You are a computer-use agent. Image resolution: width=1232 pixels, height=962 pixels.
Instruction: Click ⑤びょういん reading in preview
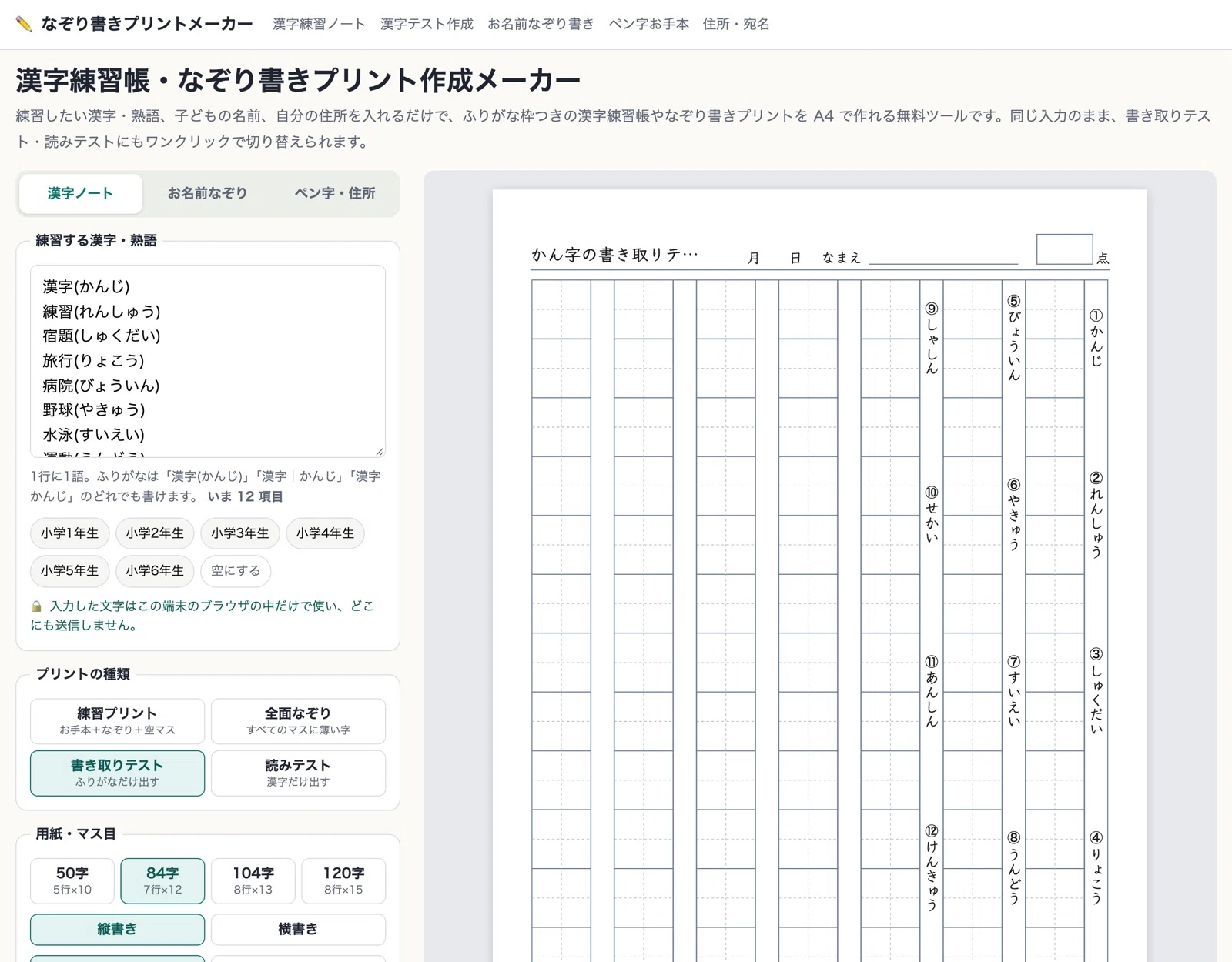pos(1014,337)
